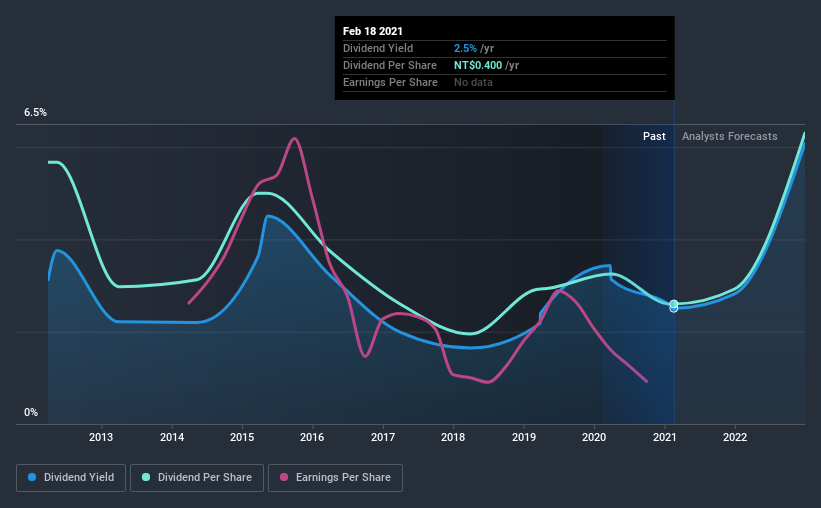Toggle the Dividend Per Share legend button
821x508 pixels.
coord(197,478)
